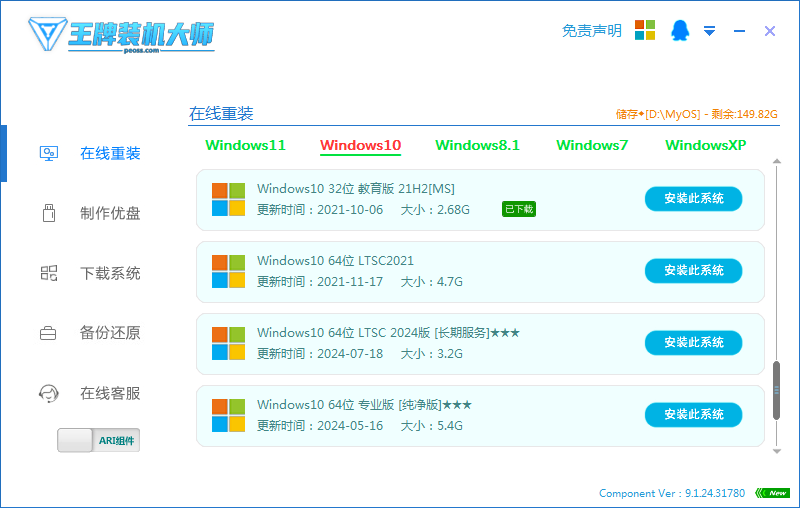Close the application window
Image resolution: width=800 pixels, height=508 pixels.
tap(770, 31)
